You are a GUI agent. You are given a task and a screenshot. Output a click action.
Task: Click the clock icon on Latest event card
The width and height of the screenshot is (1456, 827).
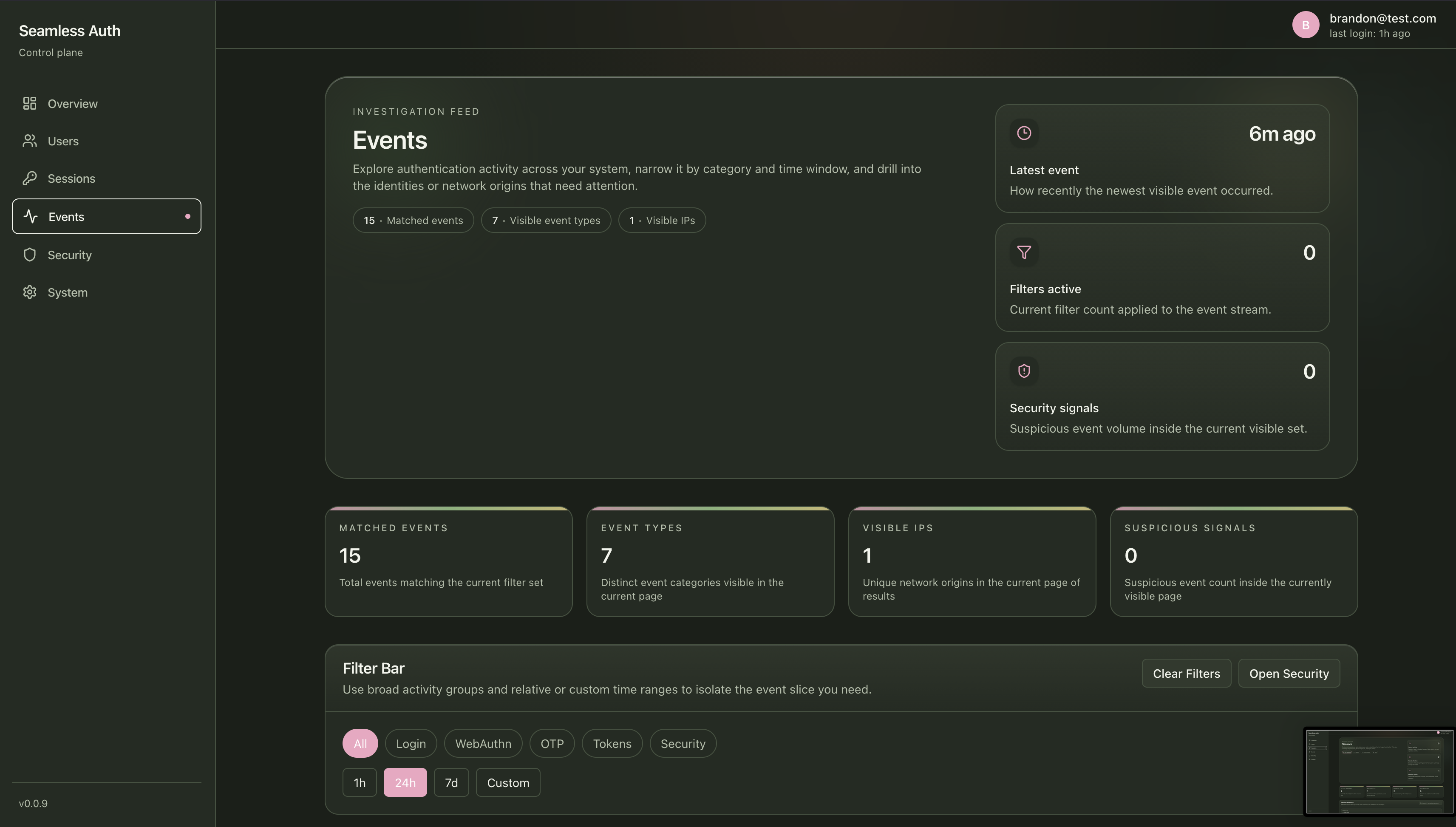(x=1024, y=133)
